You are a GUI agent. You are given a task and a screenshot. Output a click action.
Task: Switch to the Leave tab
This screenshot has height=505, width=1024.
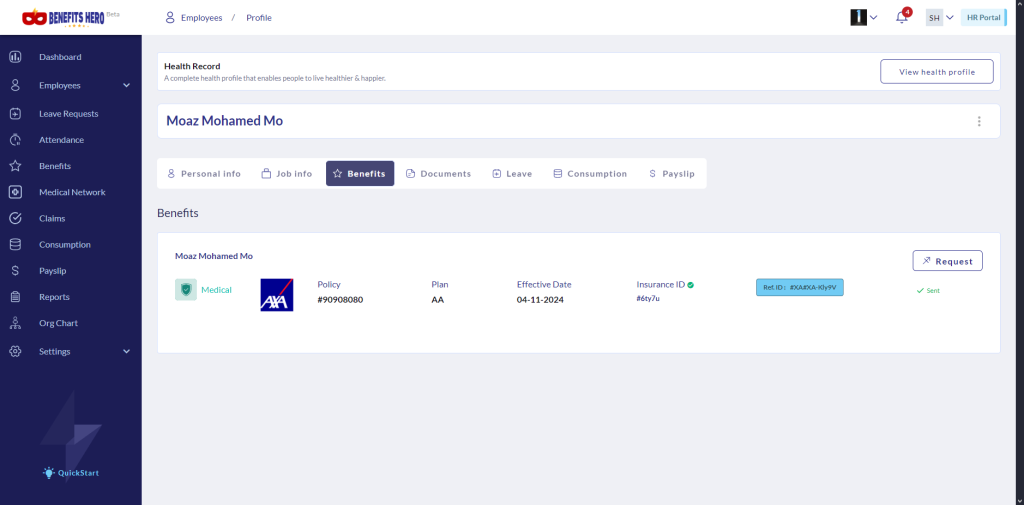point(512,174)
